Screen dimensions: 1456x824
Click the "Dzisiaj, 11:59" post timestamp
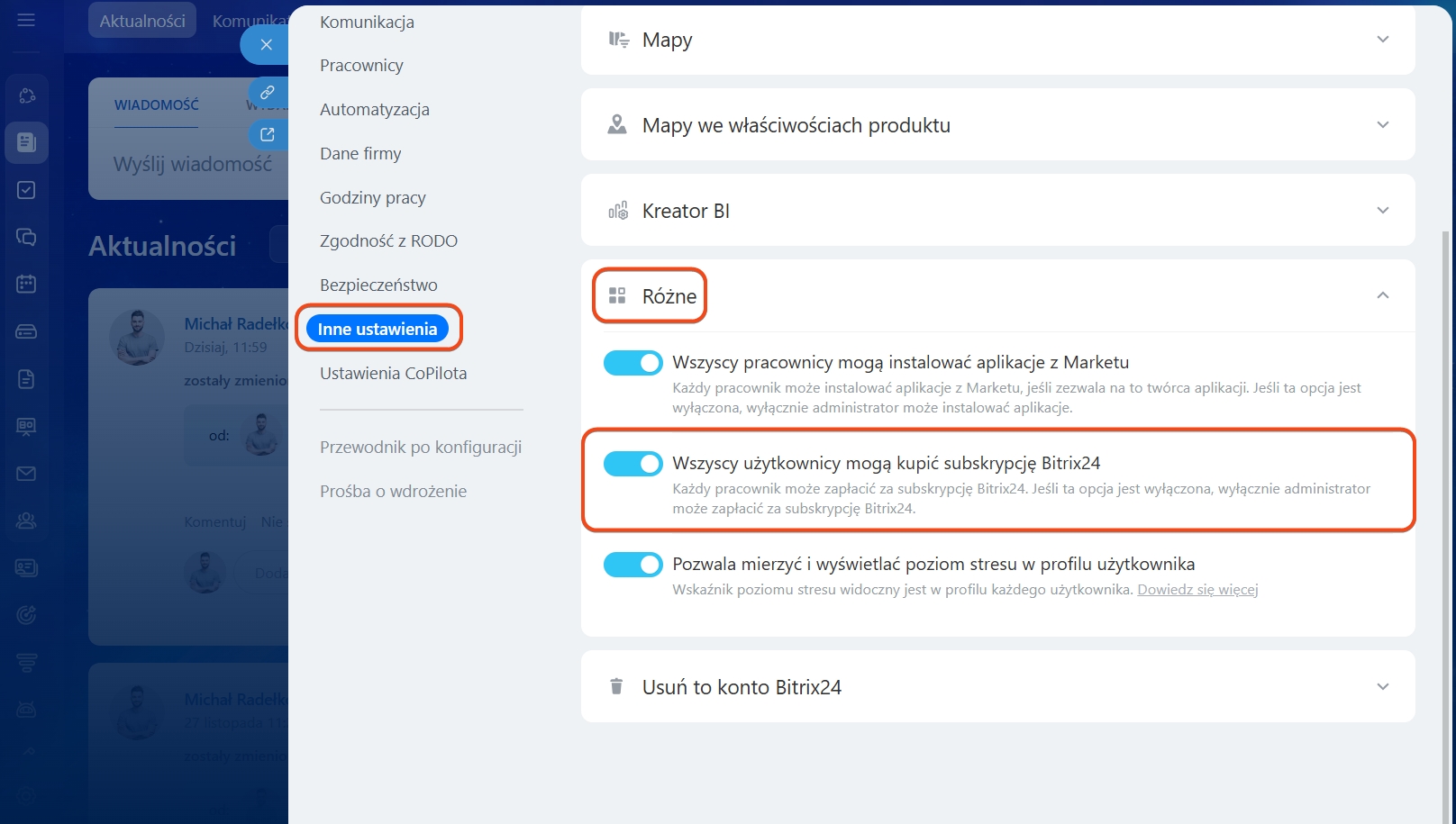(x=225, y=347)
